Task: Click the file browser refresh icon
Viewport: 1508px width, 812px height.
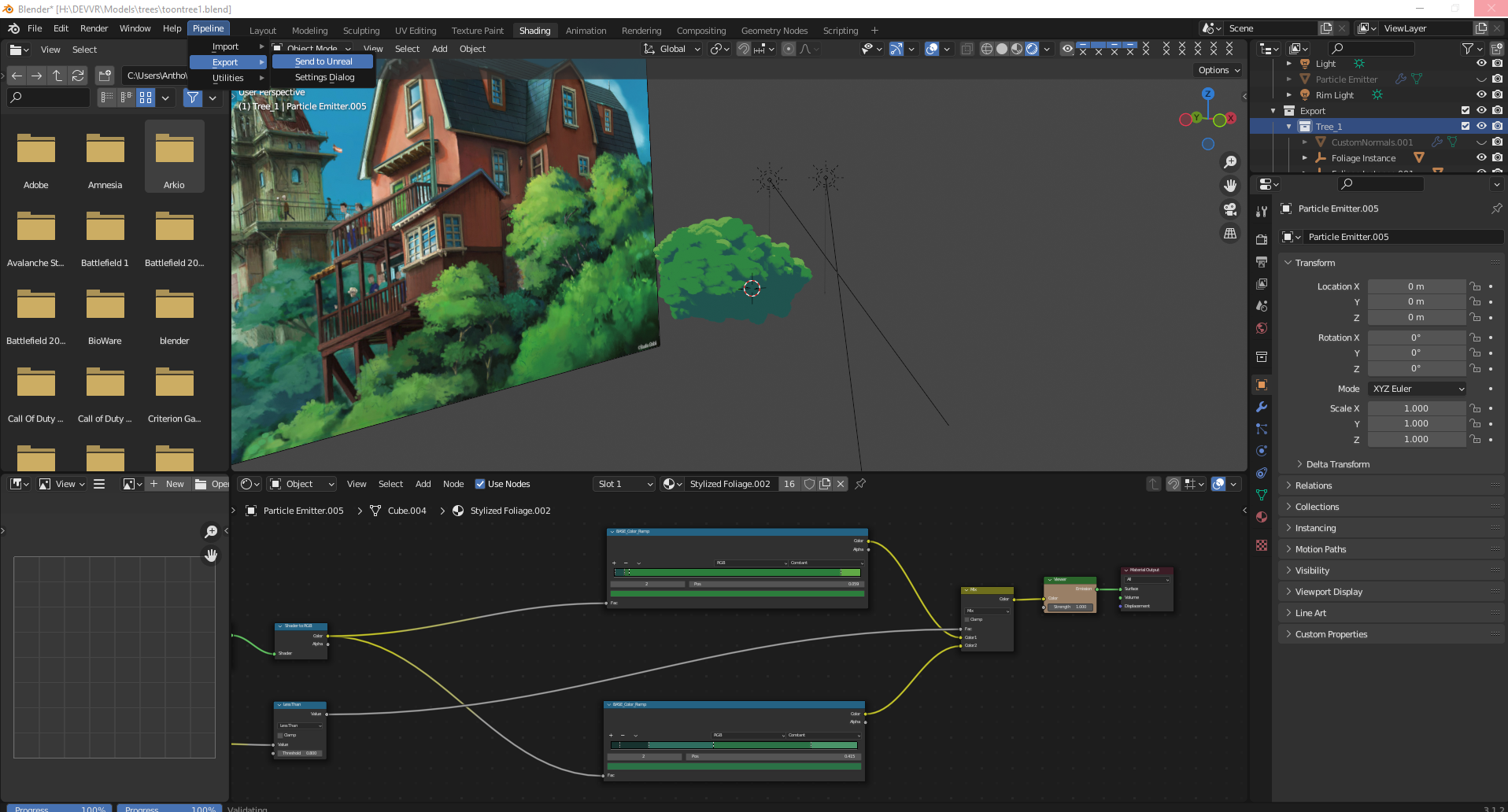Action: pyautogui.click(x=77, y=76)
